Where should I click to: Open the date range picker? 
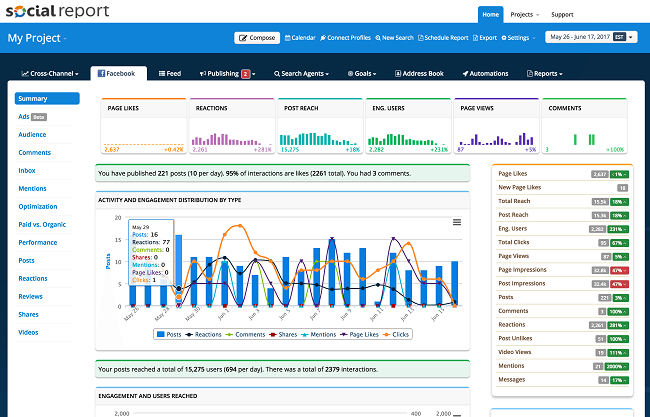(x=591, y=37)
